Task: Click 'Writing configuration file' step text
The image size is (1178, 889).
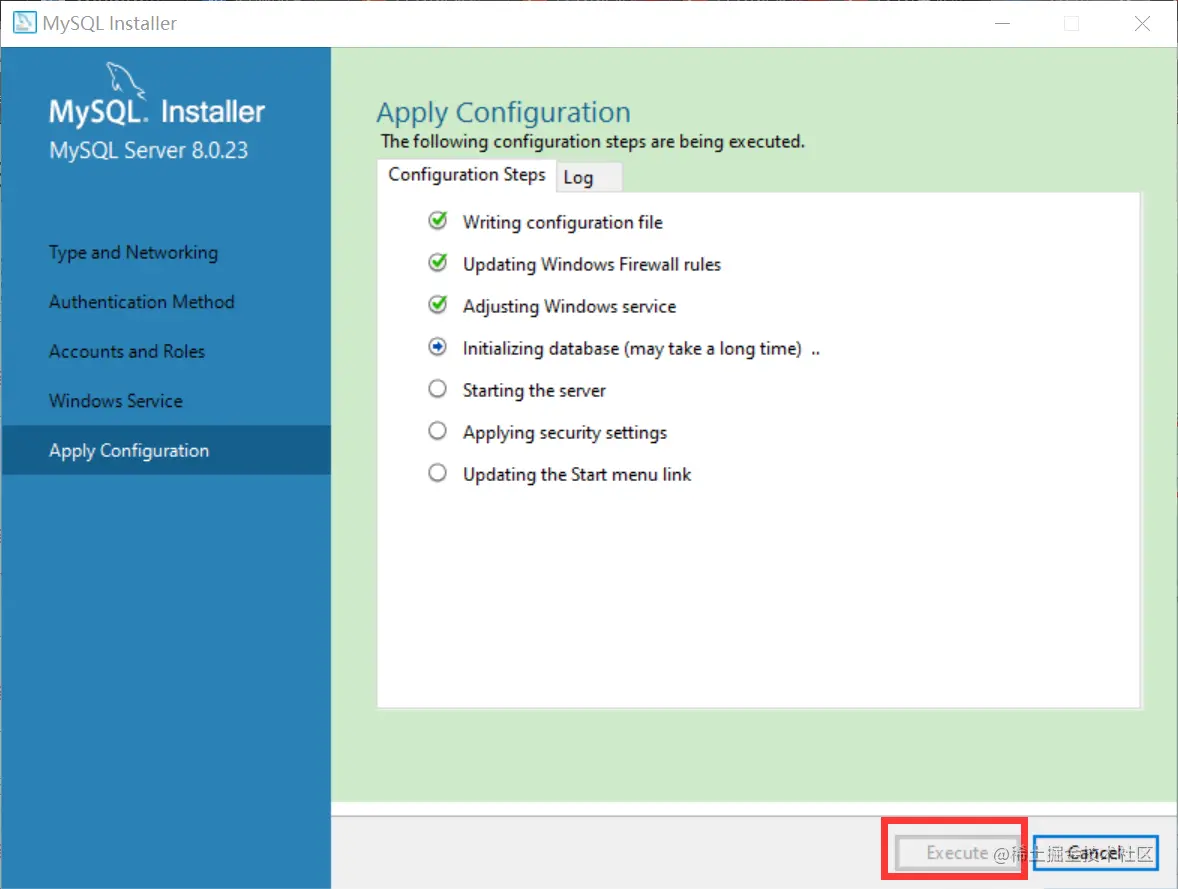Action: coord(563,222)
